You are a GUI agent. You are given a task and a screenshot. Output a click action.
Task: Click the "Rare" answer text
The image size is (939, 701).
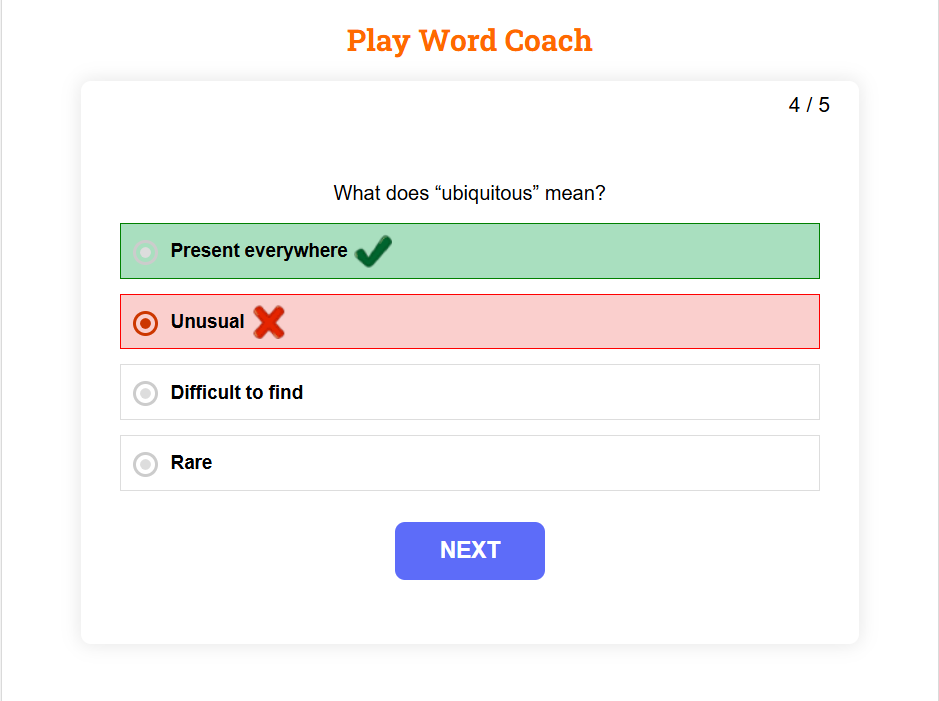point(191,463)
